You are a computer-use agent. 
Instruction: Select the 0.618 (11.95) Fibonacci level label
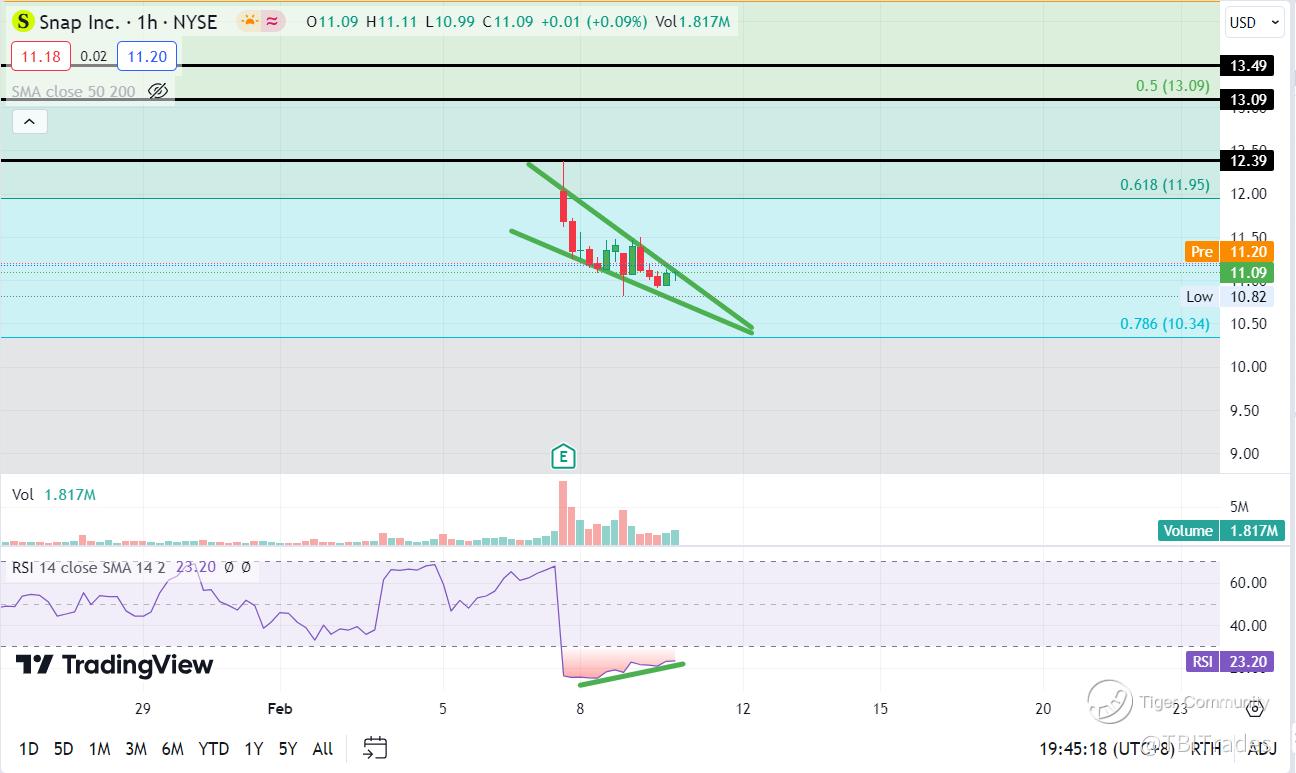click(x=1165, y=185)
